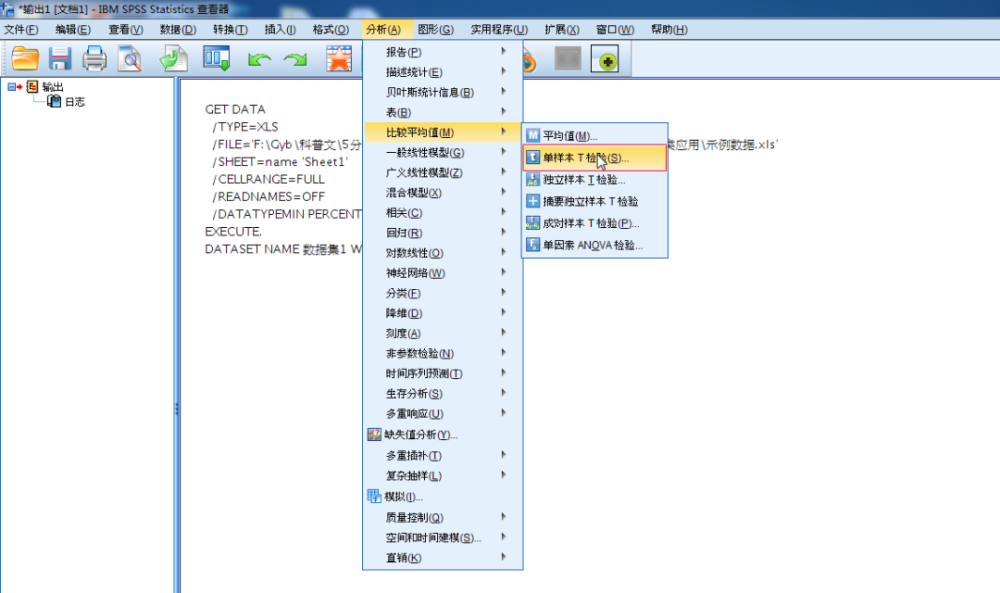Open the 帮助(H) menu
The height and width of the screenshot is (593, 1000).
click(x=669, y=29)
